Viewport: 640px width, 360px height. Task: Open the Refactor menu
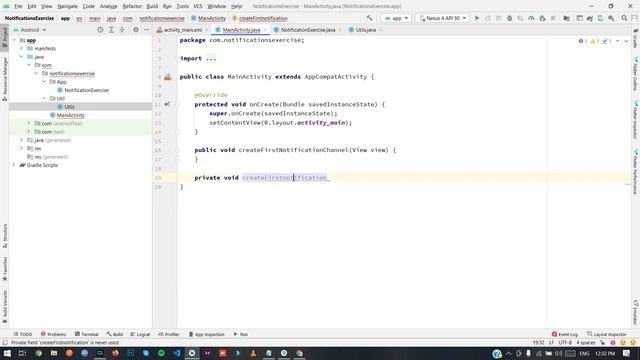click(x=132, y=6)
